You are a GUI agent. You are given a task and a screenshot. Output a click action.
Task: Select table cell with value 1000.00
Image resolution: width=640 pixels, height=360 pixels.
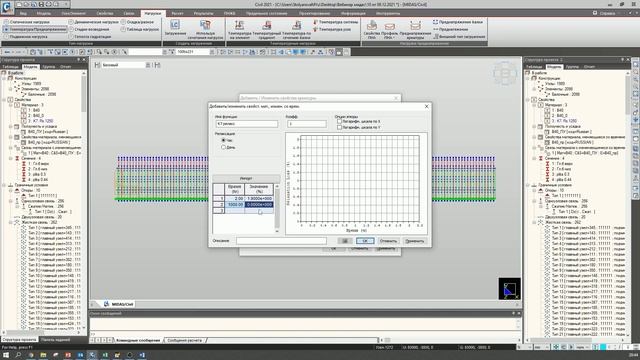(x=235, y=204)
